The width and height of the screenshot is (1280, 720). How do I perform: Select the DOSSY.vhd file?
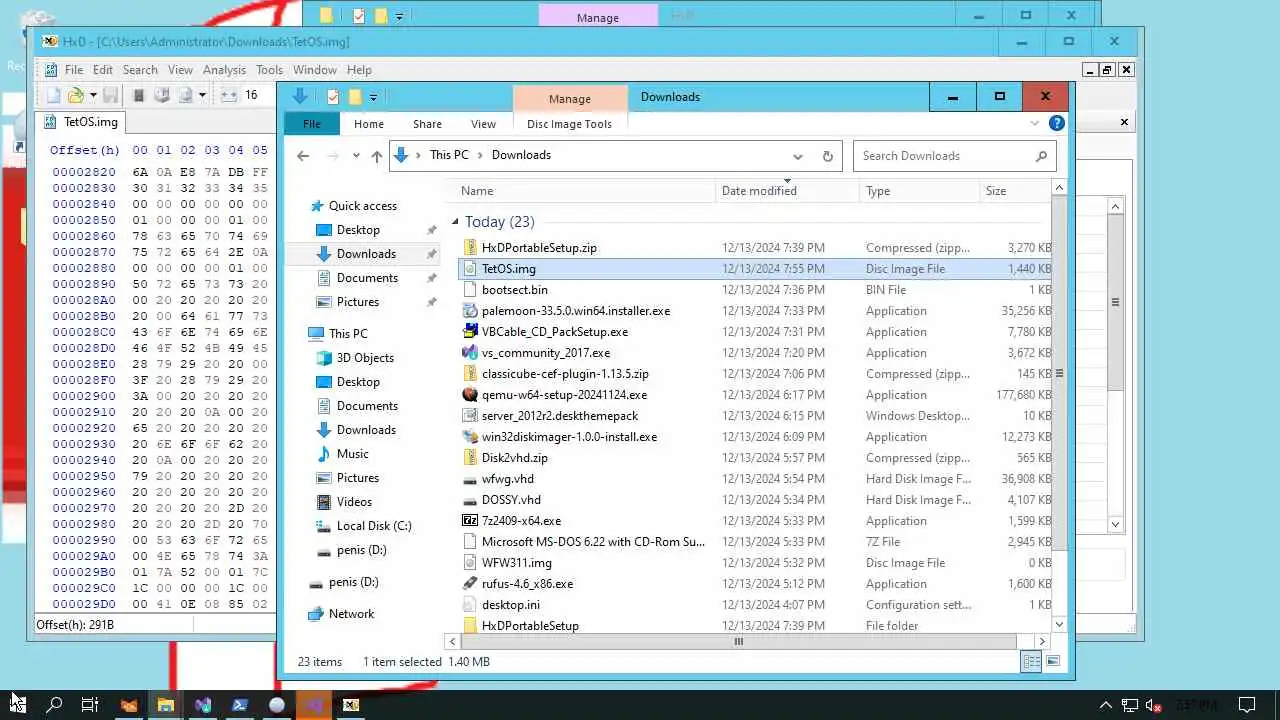point(511,500)
